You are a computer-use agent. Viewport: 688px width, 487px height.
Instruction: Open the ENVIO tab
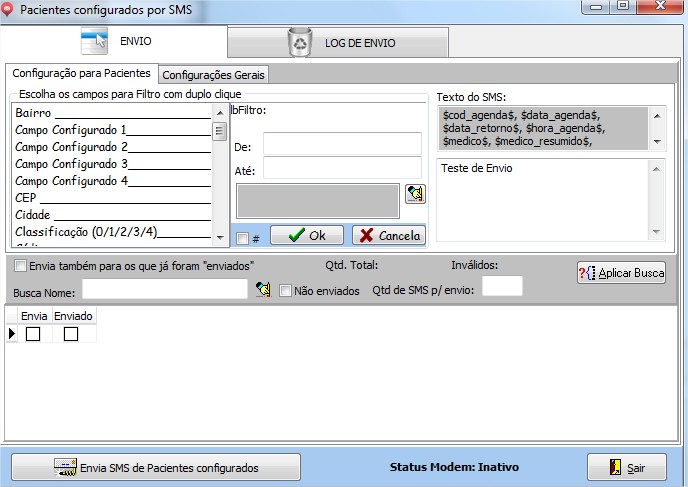(115, 43)
